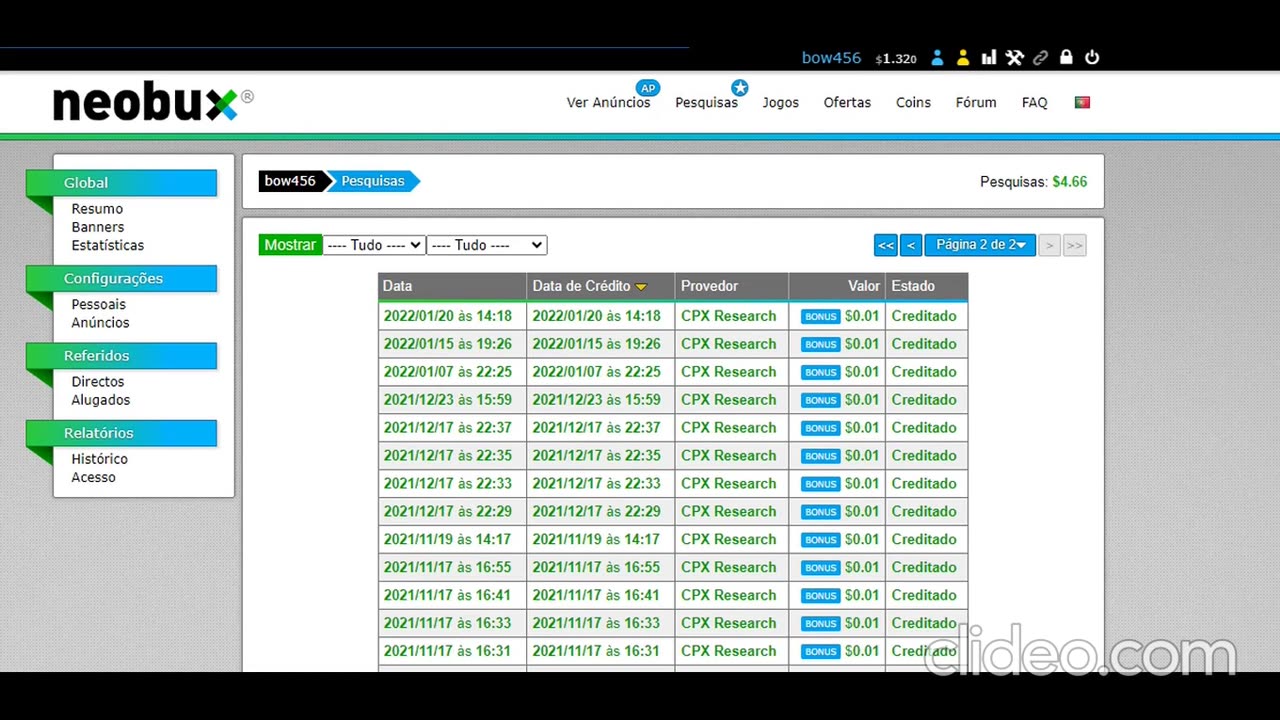This screenshot has height=720, width=1280.
Task: Click the power logout icon
Action: [x=1092, y=58]
